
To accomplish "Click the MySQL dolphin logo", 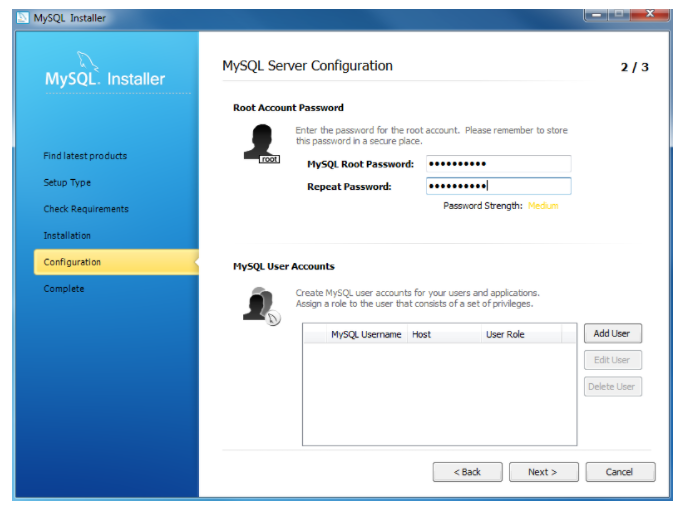I will (88, 60).
